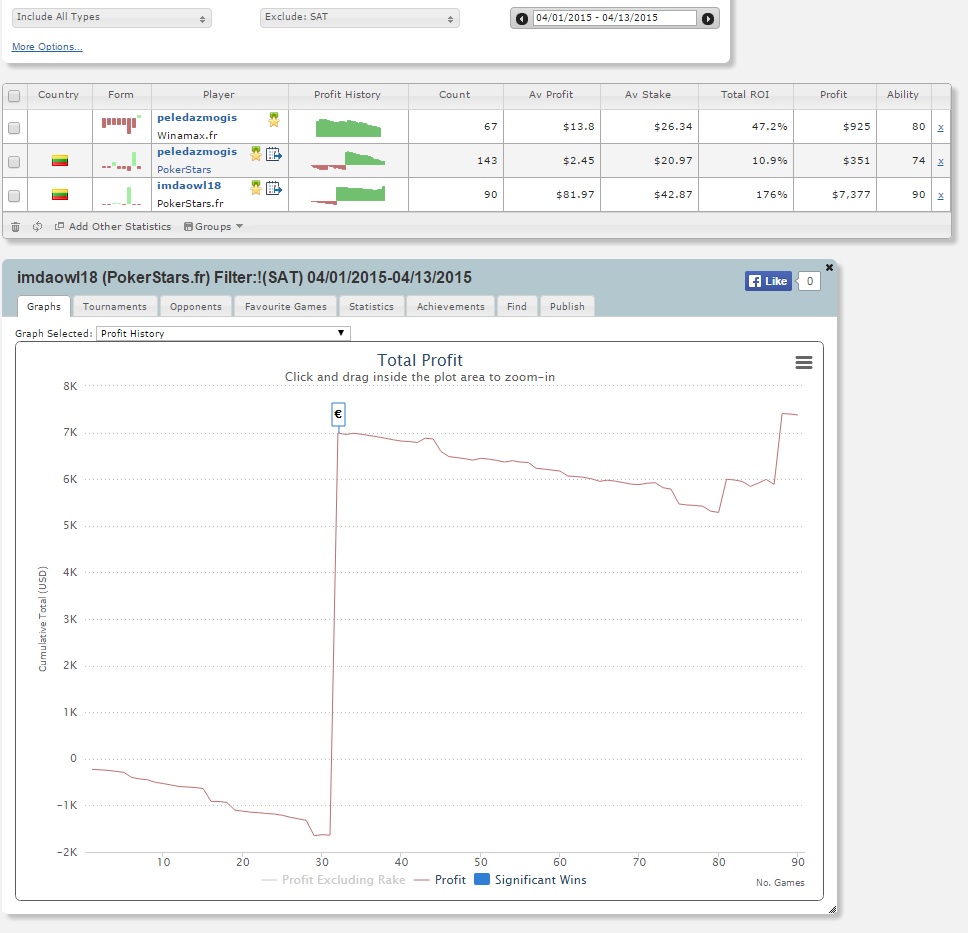Image resolution: width=968 pixels, height=933 pixels.
Task: Go to previous date range arrow
Action: coord(522,19)
